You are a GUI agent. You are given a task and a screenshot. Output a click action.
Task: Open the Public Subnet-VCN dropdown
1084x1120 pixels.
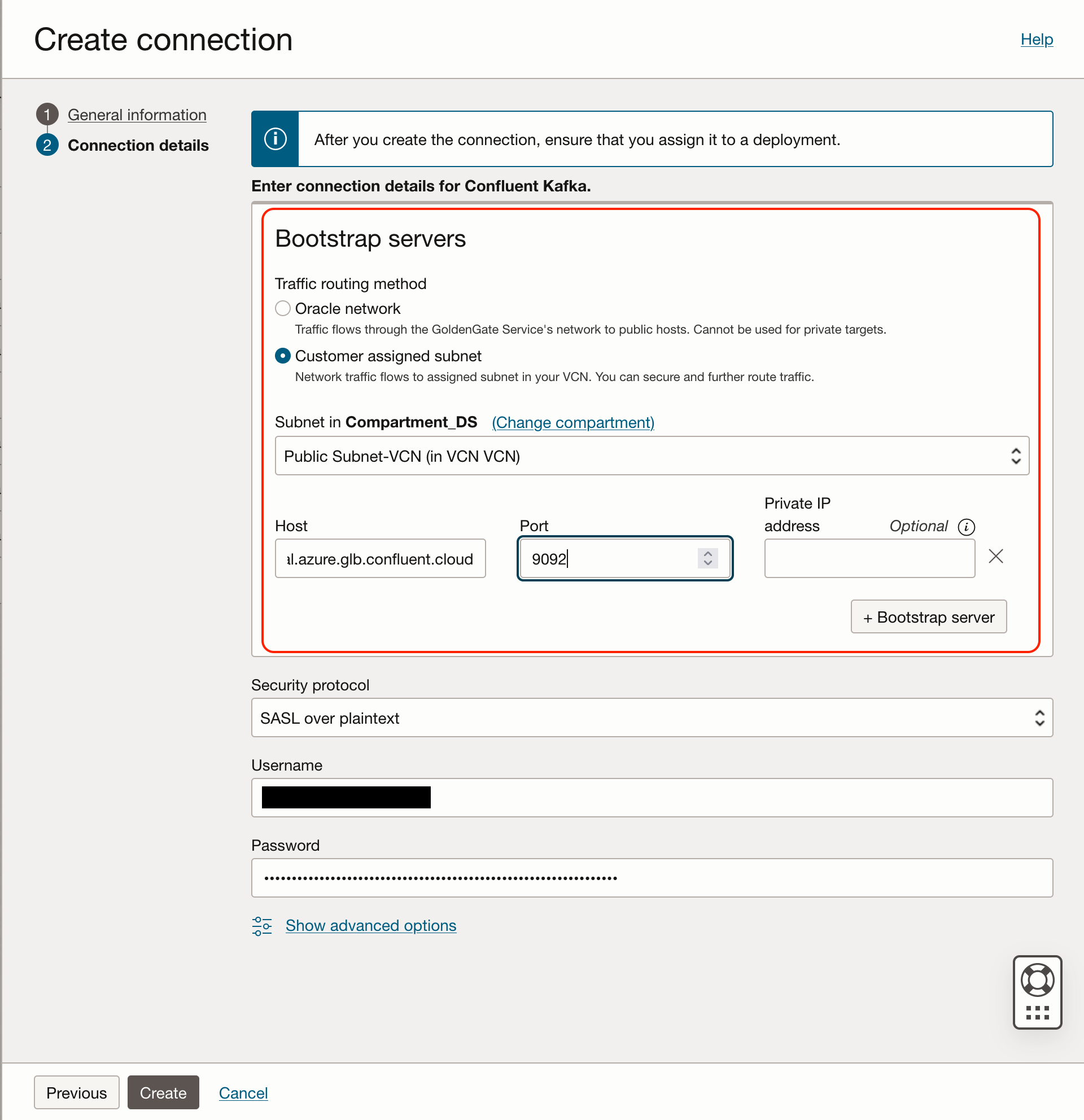point(1016,456)
